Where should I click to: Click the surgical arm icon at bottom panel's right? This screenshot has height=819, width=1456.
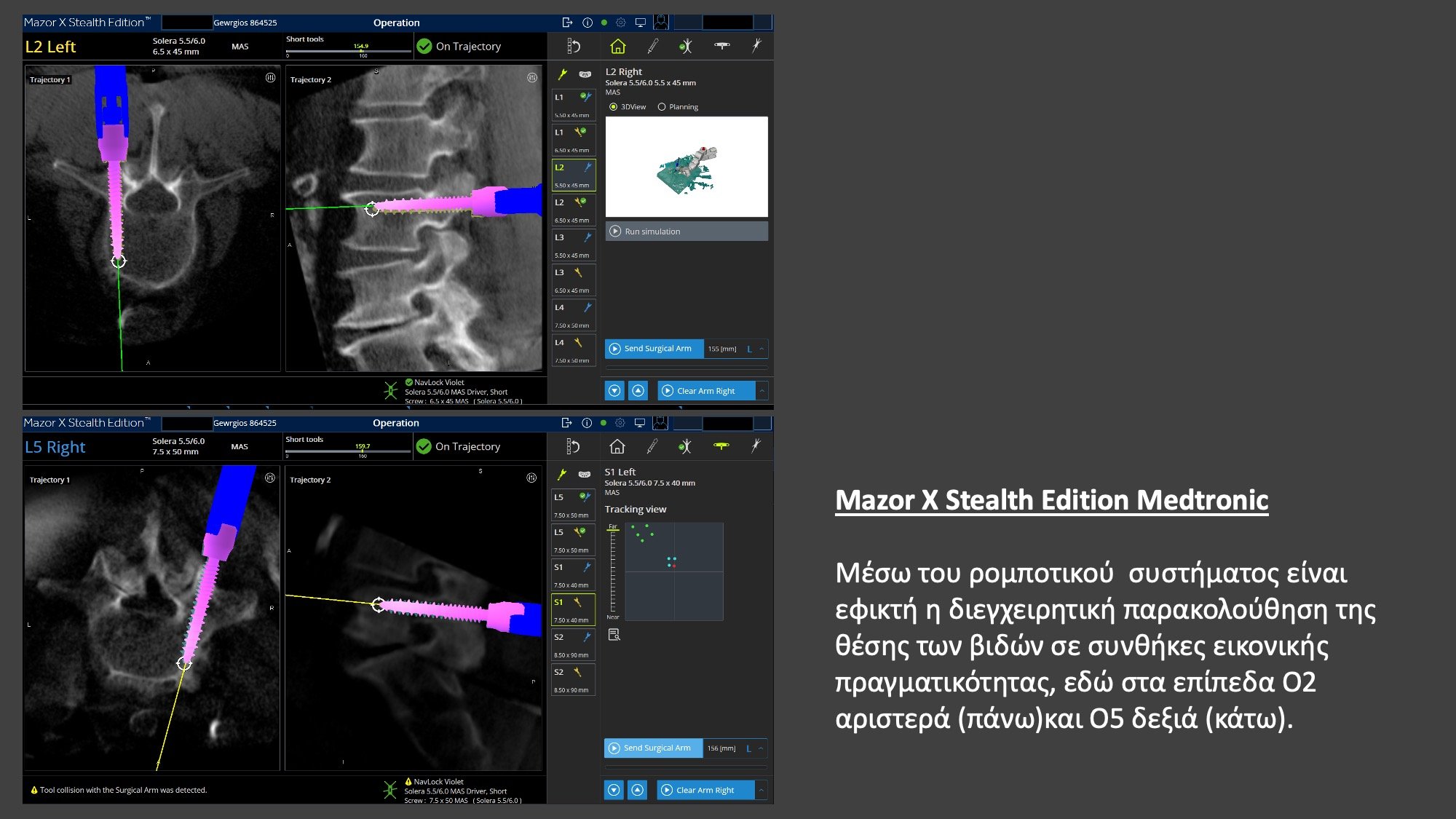(x=756, y=446)
